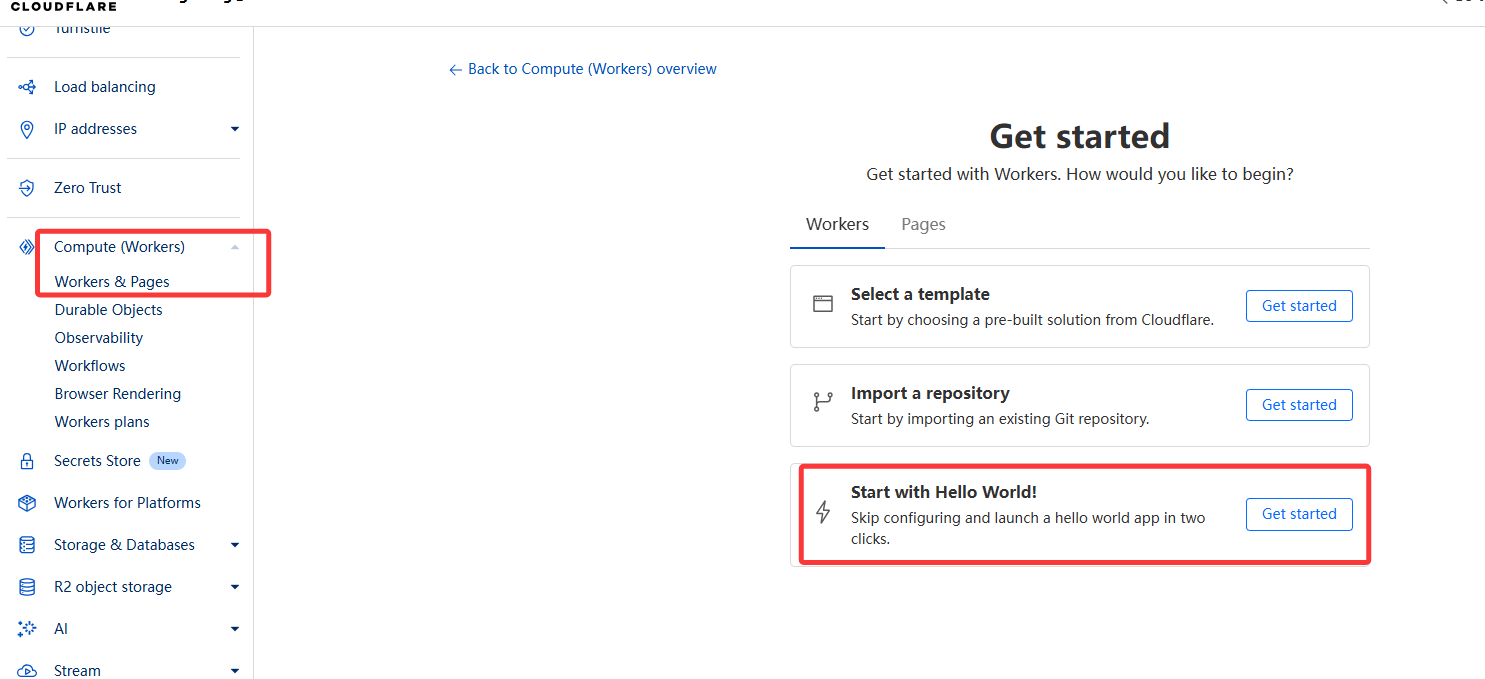Image resolution: width=1485 pixels, height=679 pixels.
Task: Click the Import a repository git branch icon
Action: click(x=823, y=402)
